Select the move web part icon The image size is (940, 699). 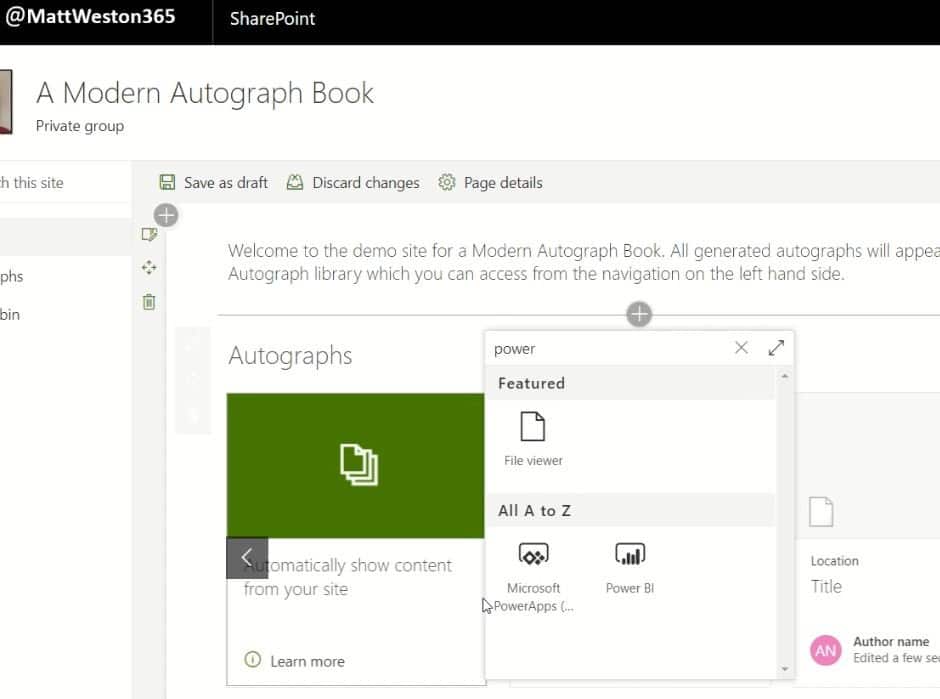[149, 267]
